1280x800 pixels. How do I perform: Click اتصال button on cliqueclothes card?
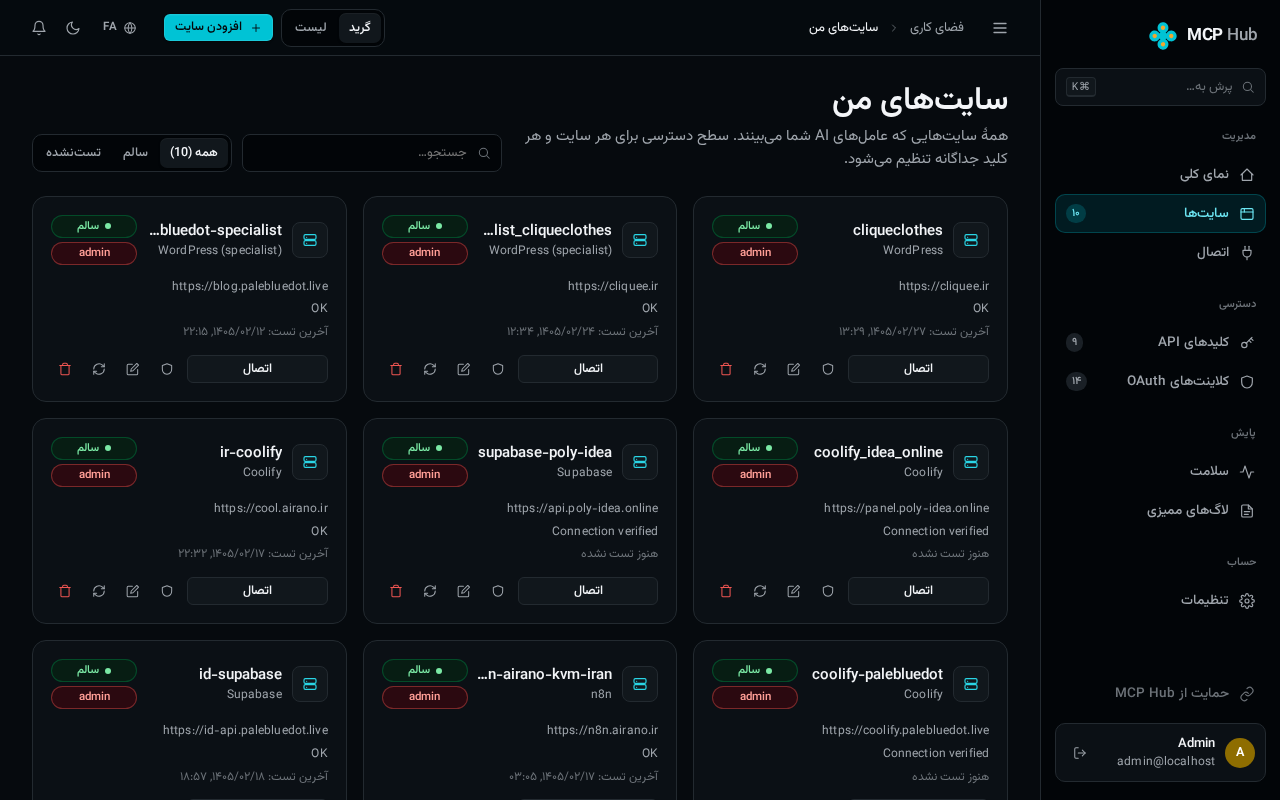click(918, 369)
